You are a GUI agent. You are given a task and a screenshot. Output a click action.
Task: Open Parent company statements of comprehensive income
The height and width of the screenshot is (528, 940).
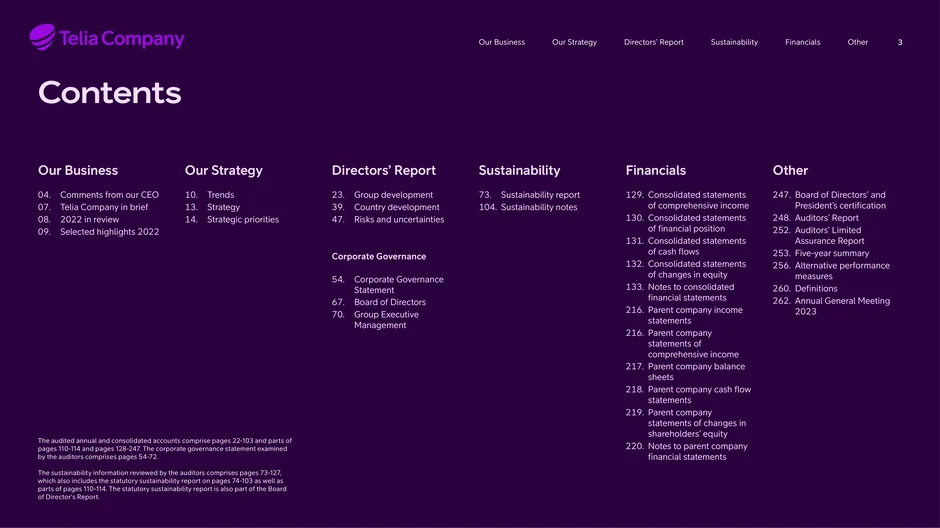[x=682, y=343]
